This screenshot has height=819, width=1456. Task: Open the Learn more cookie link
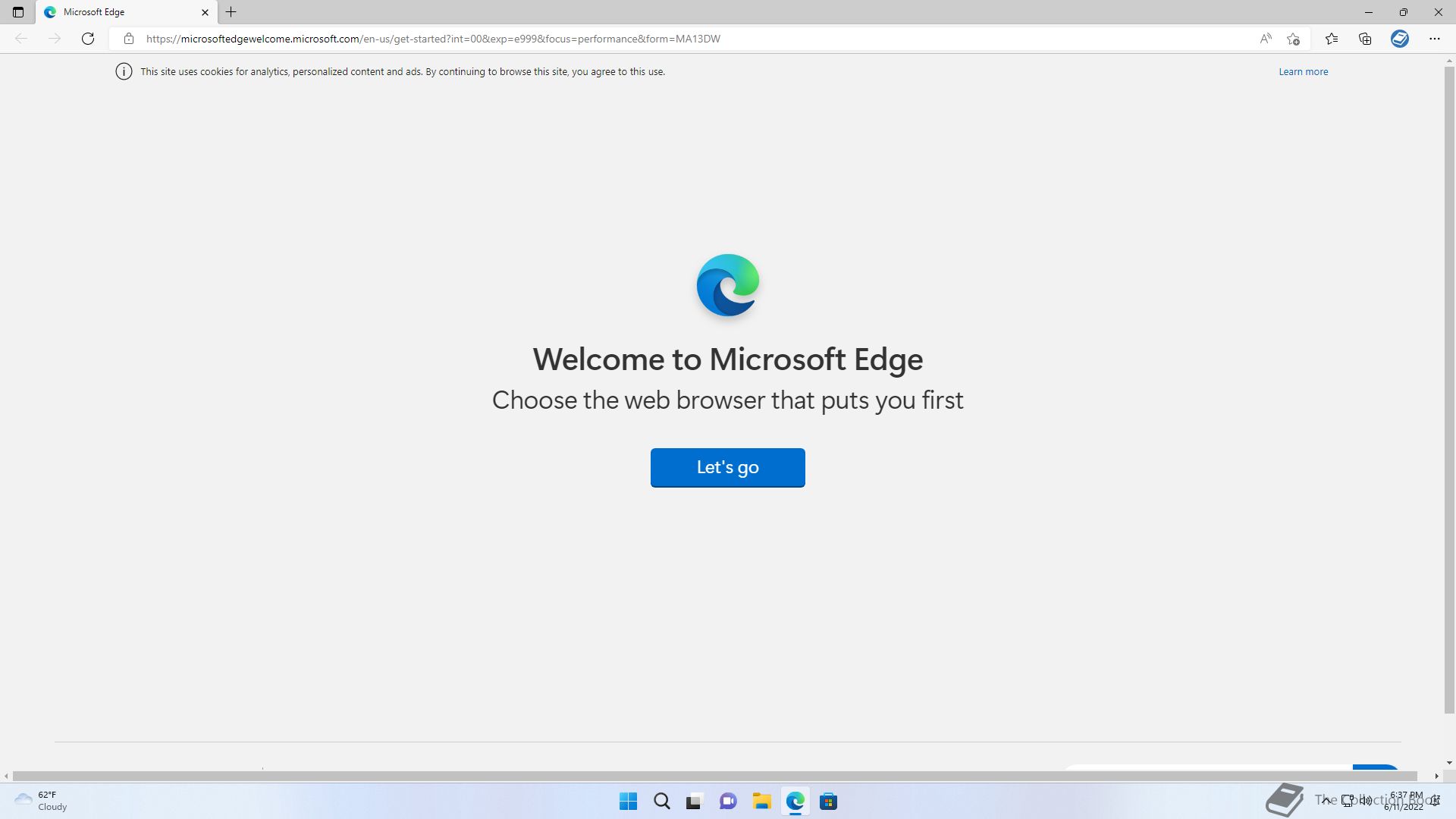pyautogui.click(x=1304, y=71)
